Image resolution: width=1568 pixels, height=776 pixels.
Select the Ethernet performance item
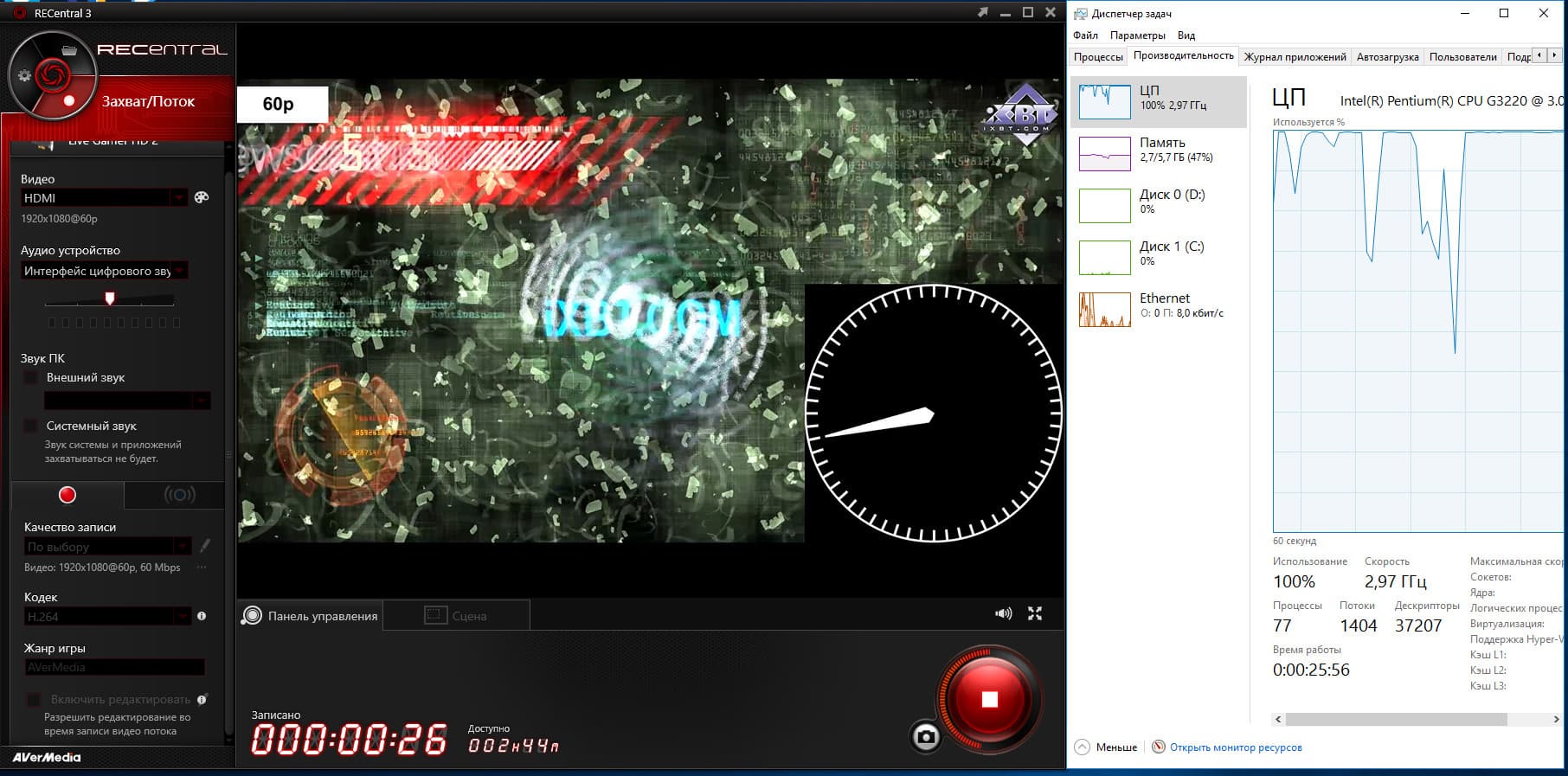click(x=1159, y=310)
